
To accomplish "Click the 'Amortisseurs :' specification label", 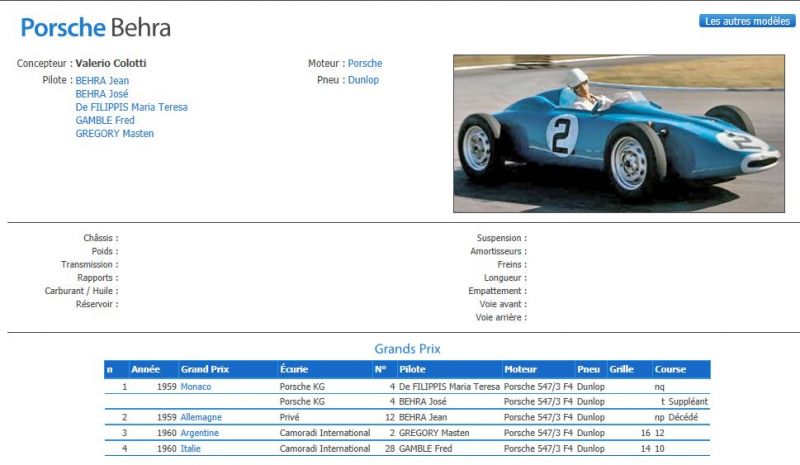I will point(499,252).
